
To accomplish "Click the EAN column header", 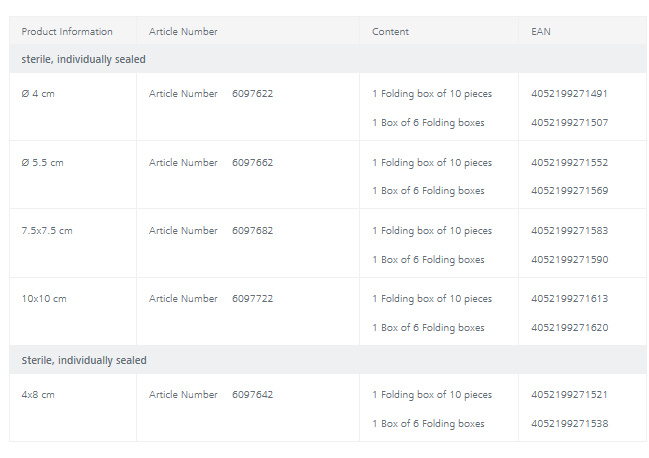I will [541, 32].
